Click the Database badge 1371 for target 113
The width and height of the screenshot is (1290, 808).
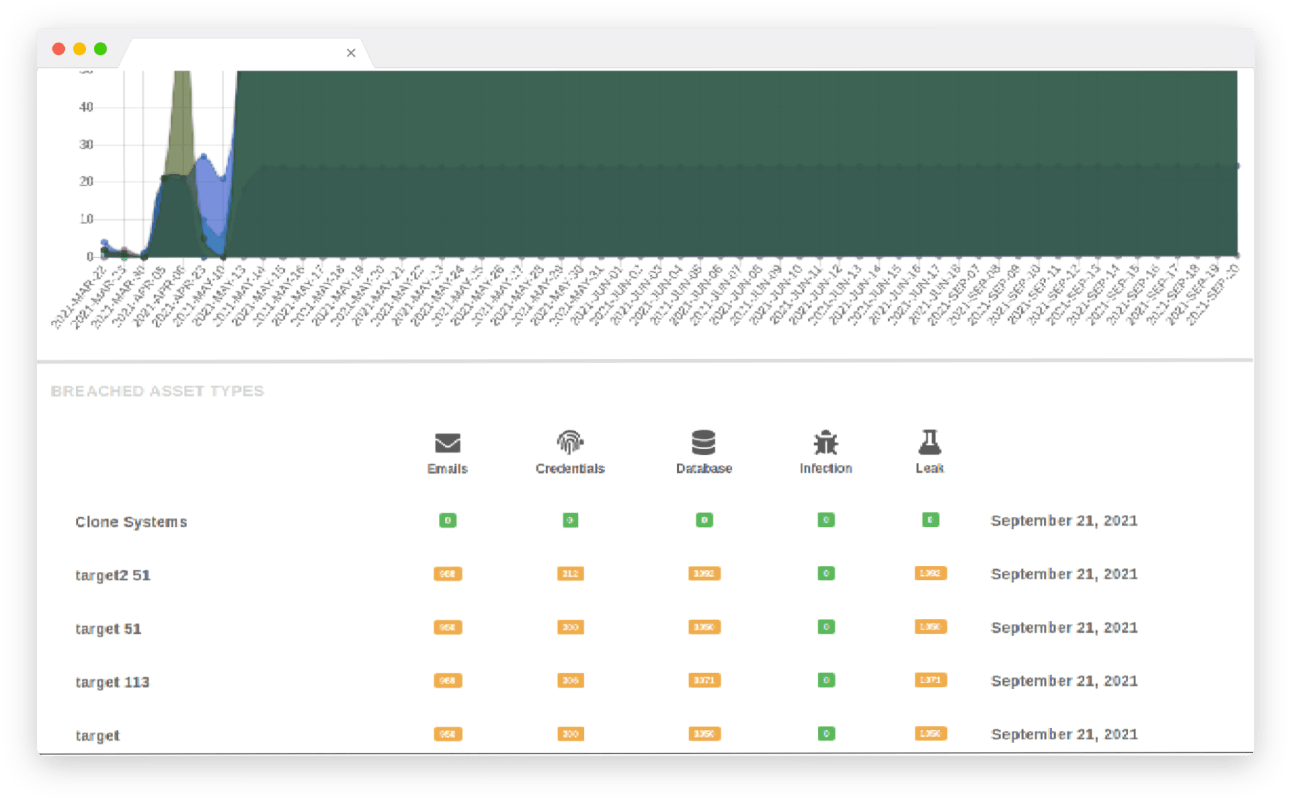pyautogui.click(x=704, y=680)
